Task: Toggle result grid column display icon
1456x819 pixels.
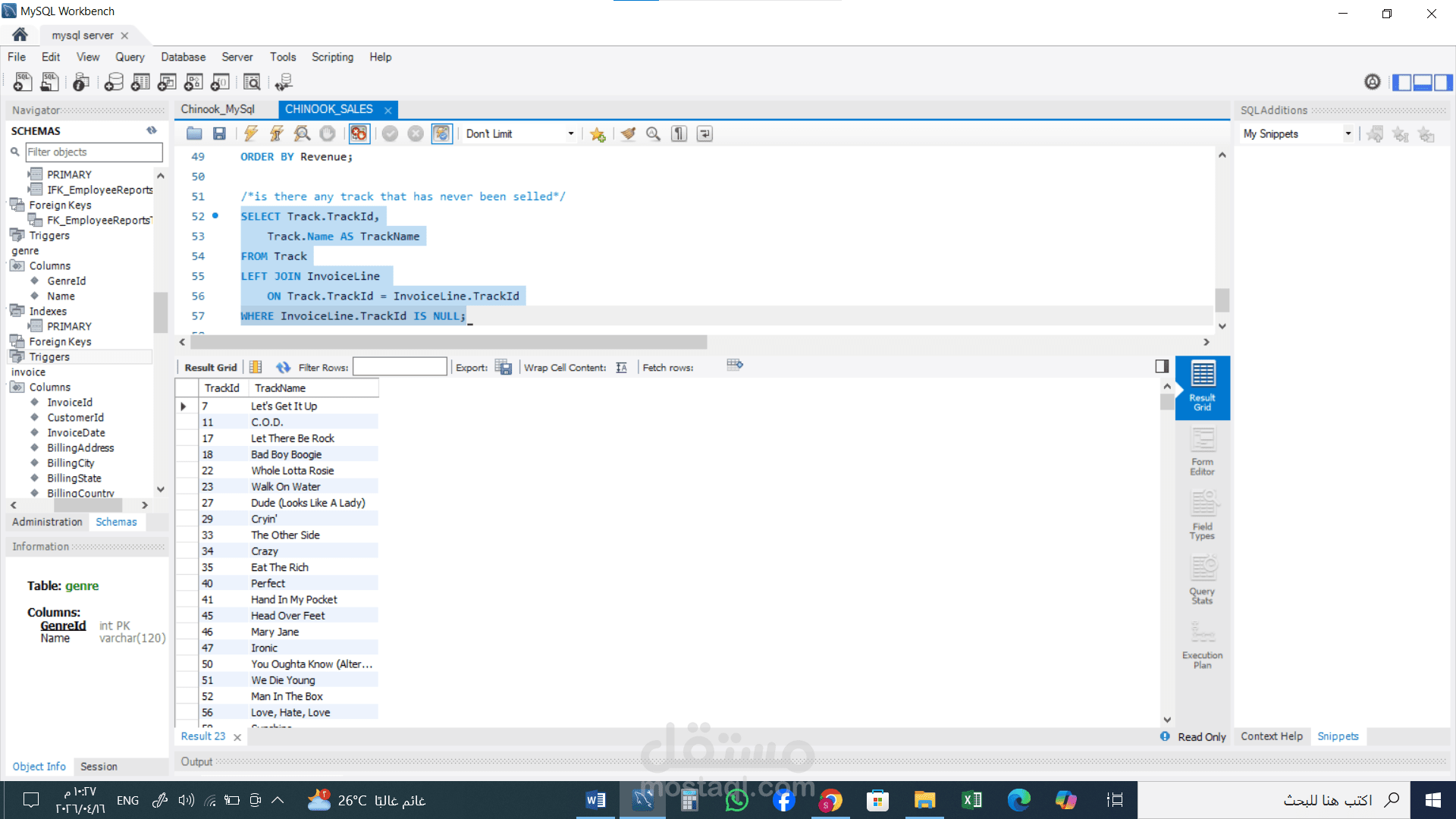Action: 256,367
